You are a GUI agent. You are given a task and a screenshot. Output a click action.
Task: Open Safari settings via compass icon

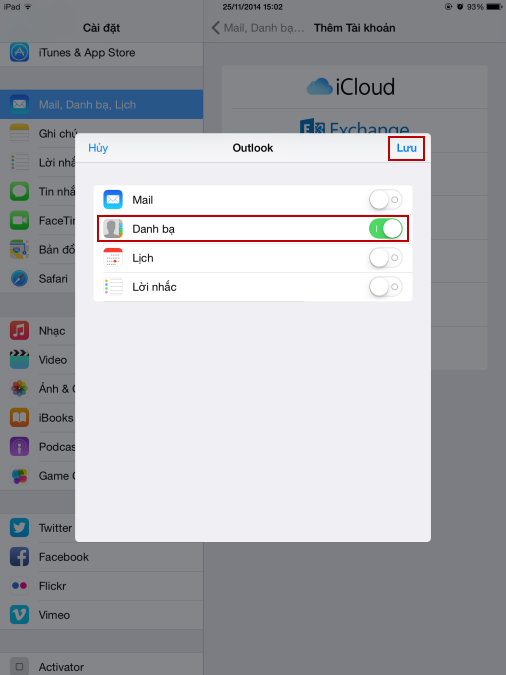[x=19, y=279]
